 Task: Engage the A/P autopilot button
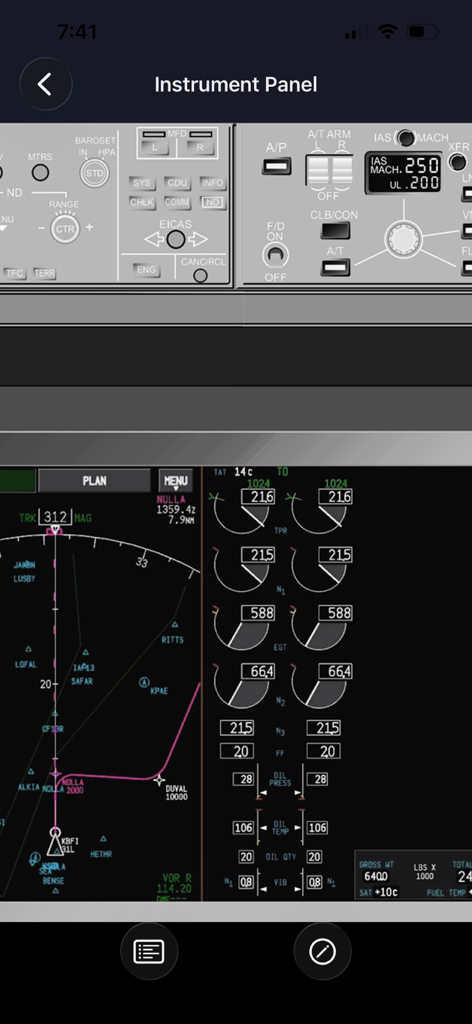tap(276, 166)
